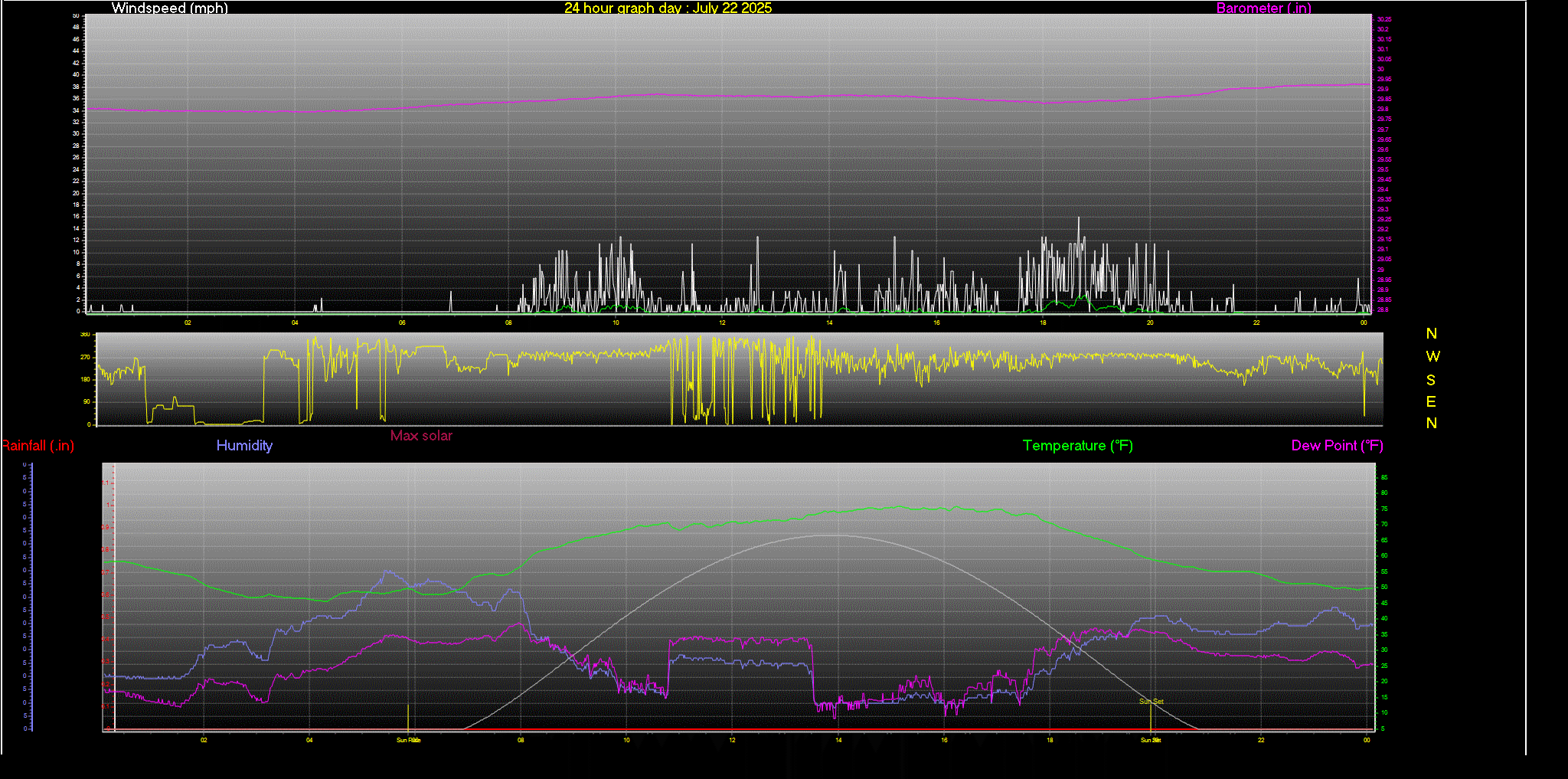Click the 'Barometer (.in)' axis title
The width and height of the screenshot is (1568, 779).
pos(1263,8)
